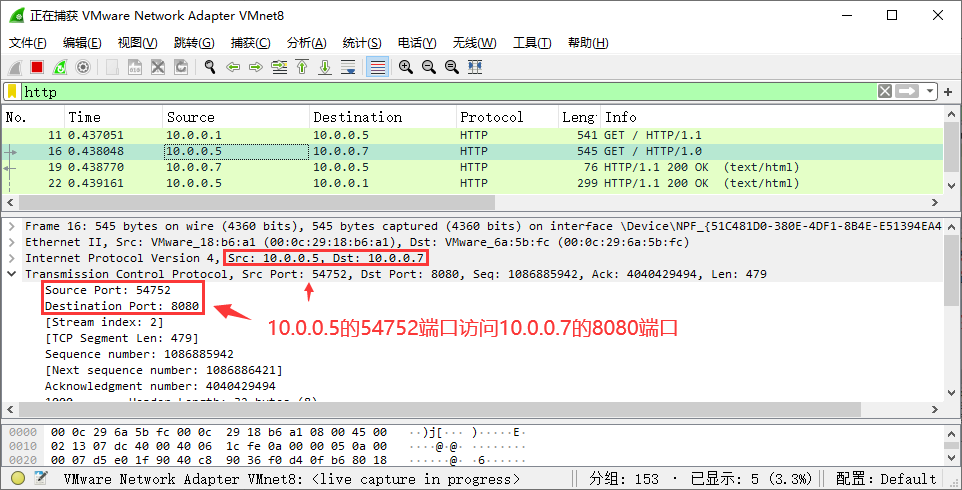Image resolution: width=962 pixels, height=490 pixels.
Task: Select packet 22 to 10.0.0.1
Action: pyautogui.click(x=472, y=183)
